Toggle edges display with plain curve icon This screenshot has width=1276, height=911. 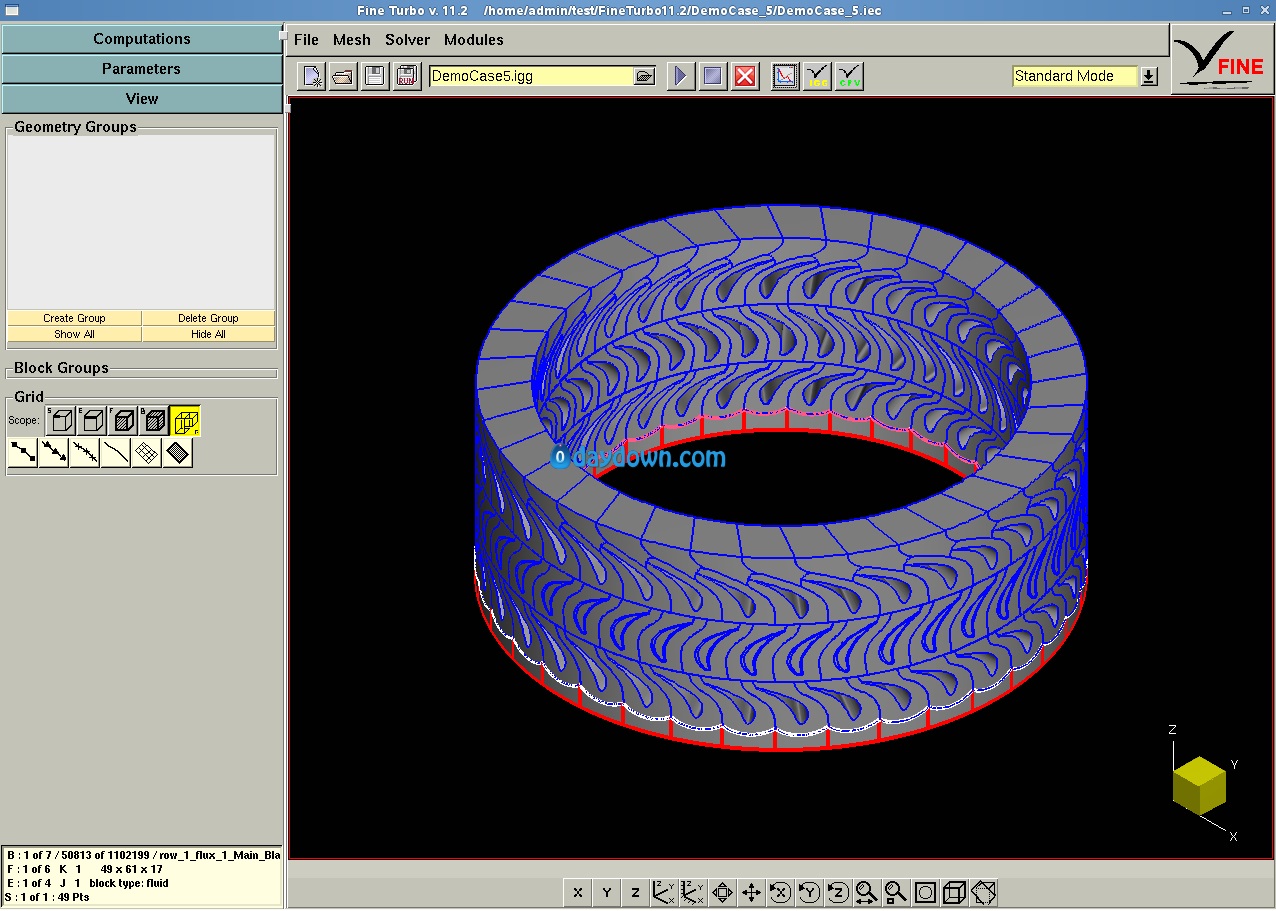click(116, 453)
